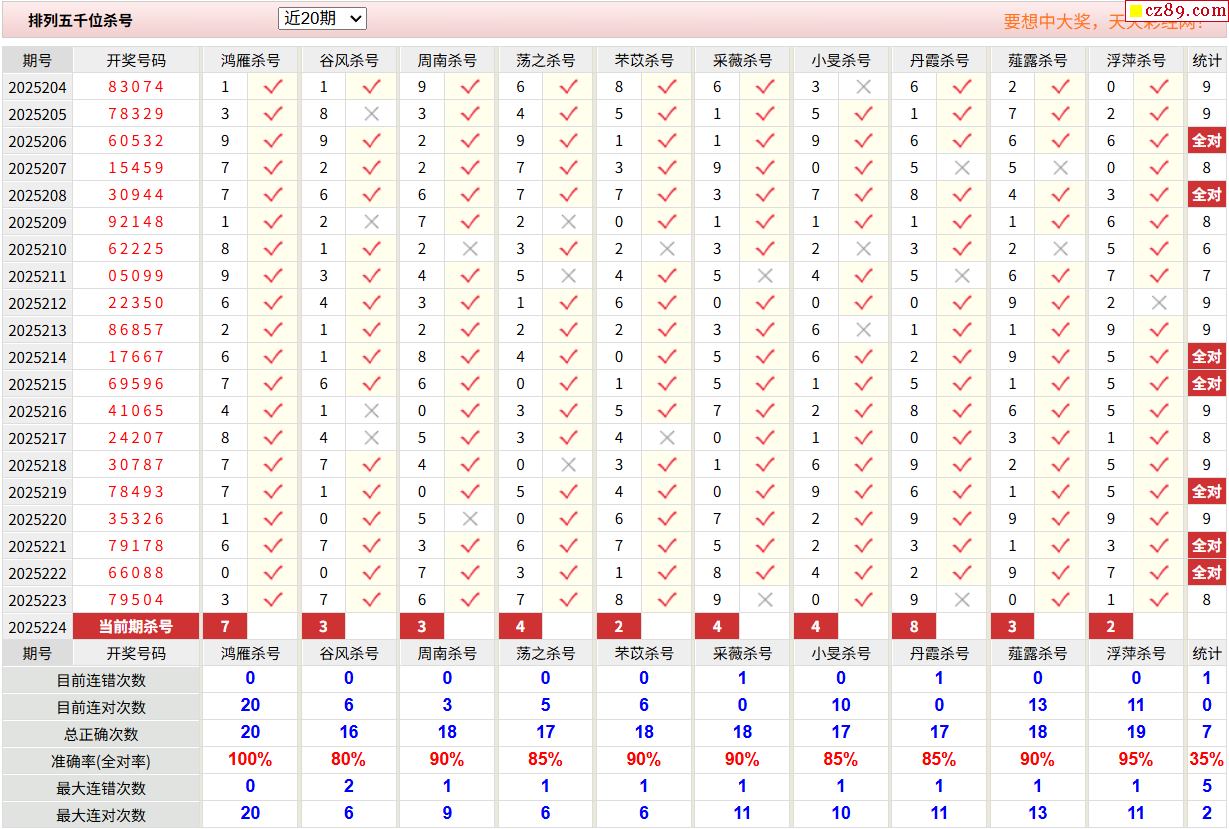Click the check mark for 浮萍杀号 in row 2025206
This screenshot has width=1229, height=829.
[1159, 141]
